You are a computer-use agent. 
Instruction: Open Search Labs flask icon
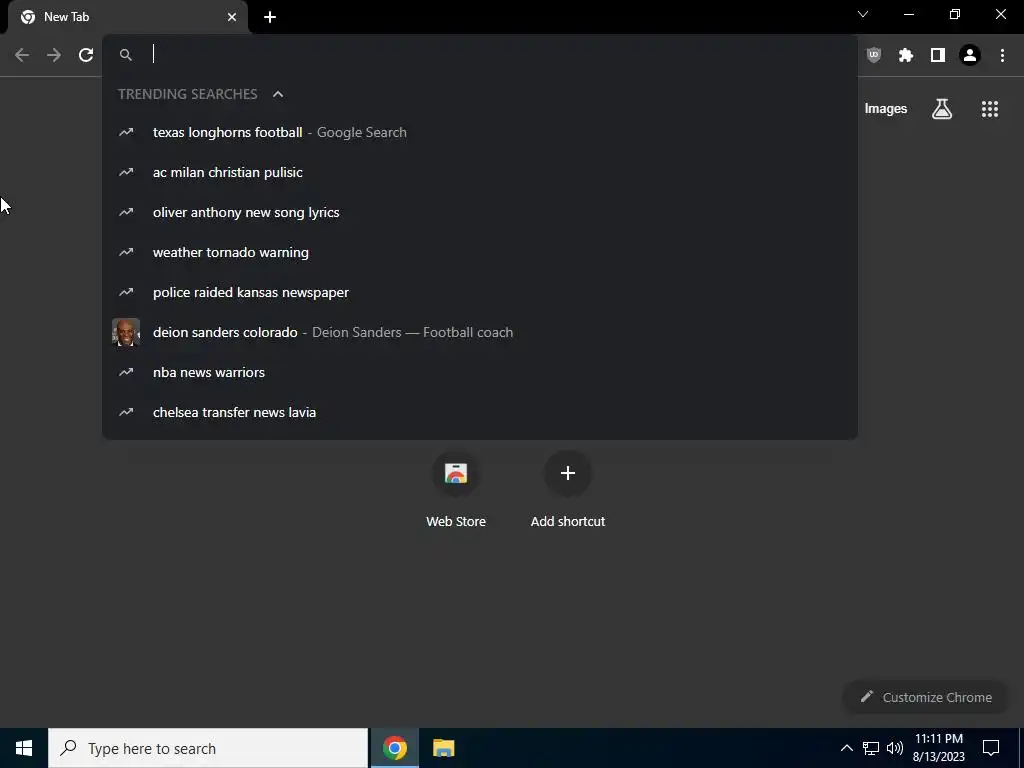942,109
